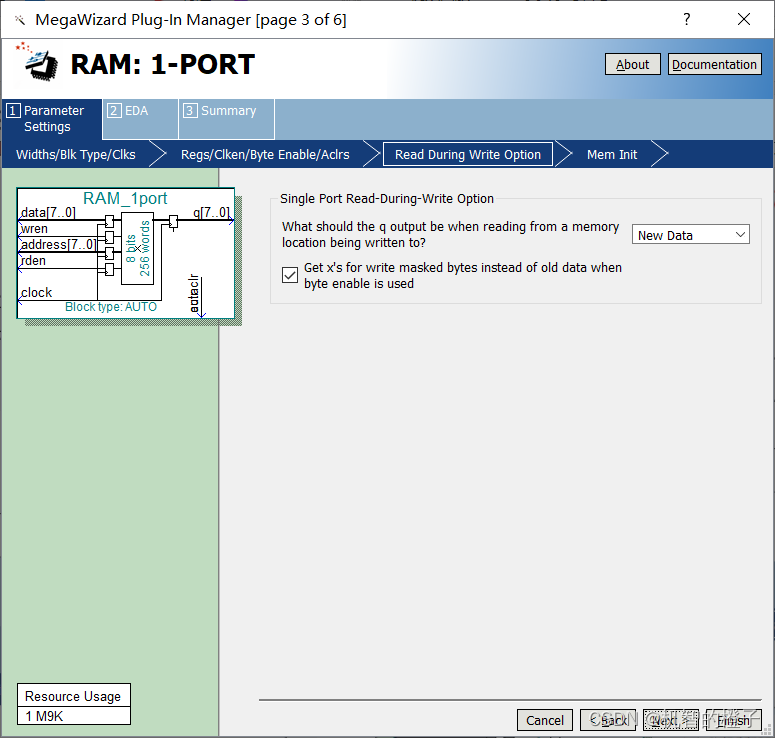Click the Next button
The width and height of the screenshot is (775, 738).
[x=671, y=720]
